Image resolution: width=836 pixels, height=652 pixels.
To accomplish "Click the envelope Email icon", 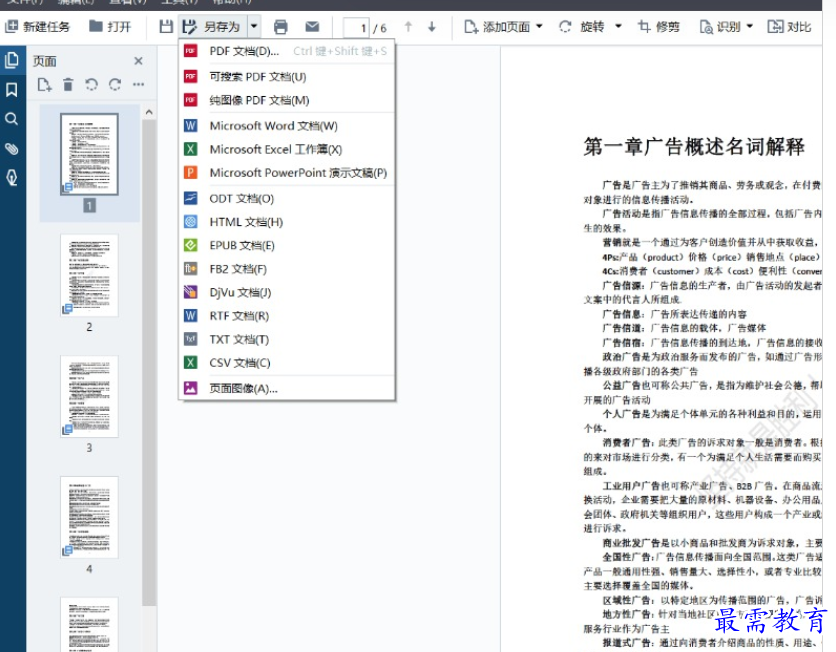I will click(312, 26).
